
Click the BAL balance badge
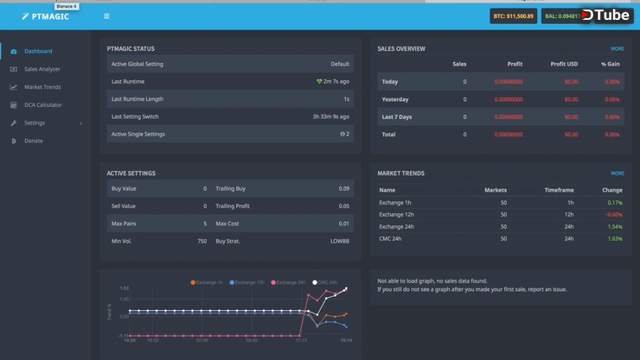pyautogui.click(x=562, y=16)
